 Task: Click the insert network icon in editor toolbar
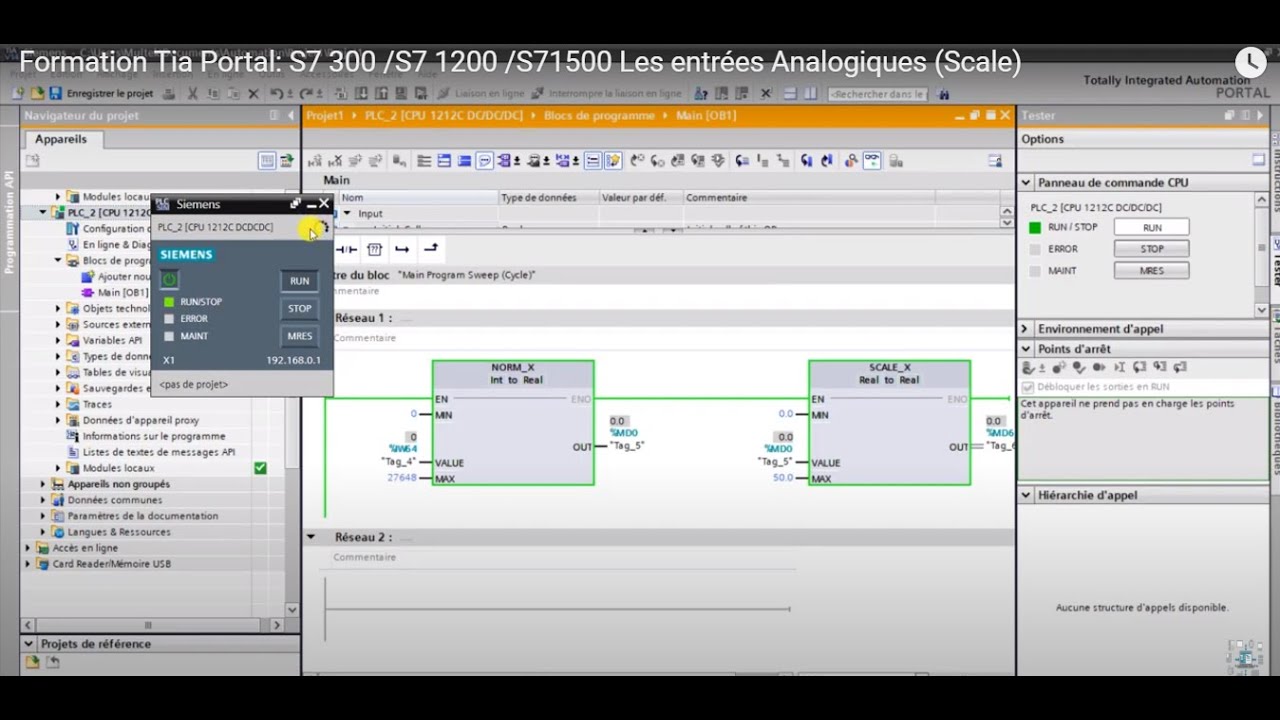point(314,160)
